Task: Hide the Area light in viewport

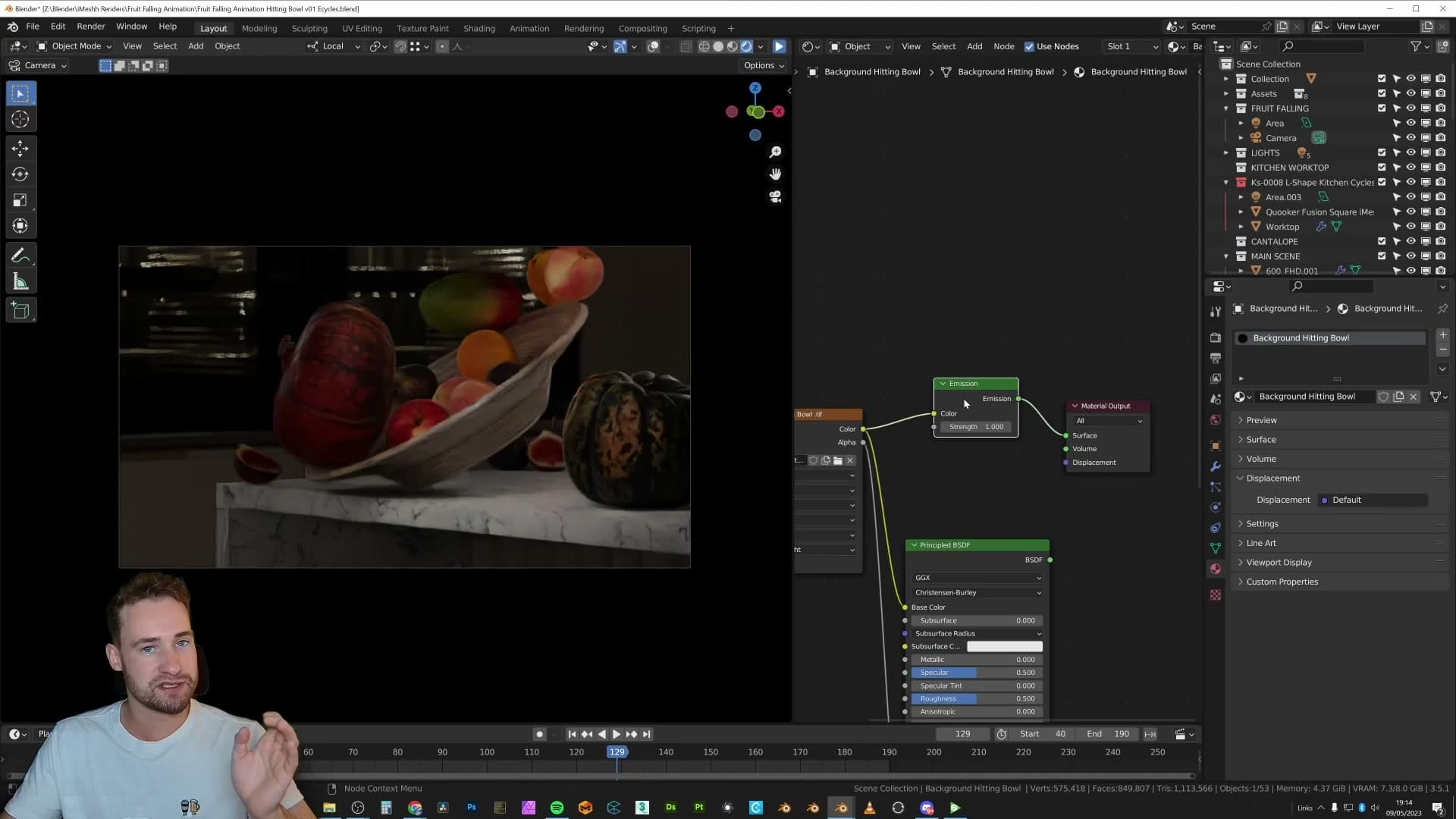Action: [x=1411, y=123]
